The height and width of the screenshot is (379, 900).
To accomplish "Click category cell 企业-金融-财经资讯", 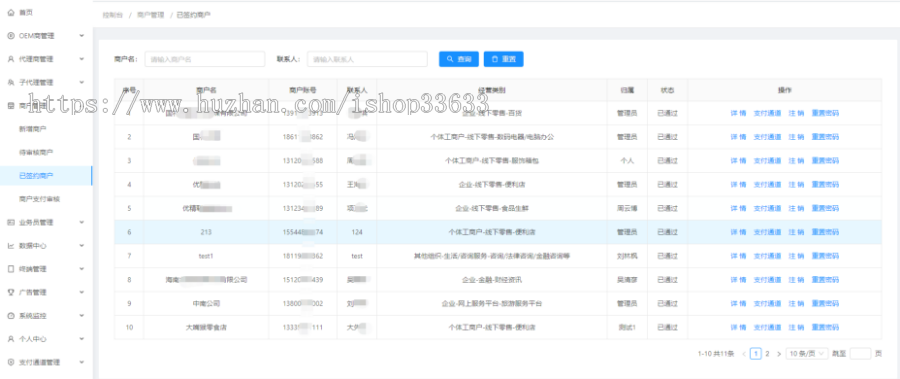I will [492, 280].
